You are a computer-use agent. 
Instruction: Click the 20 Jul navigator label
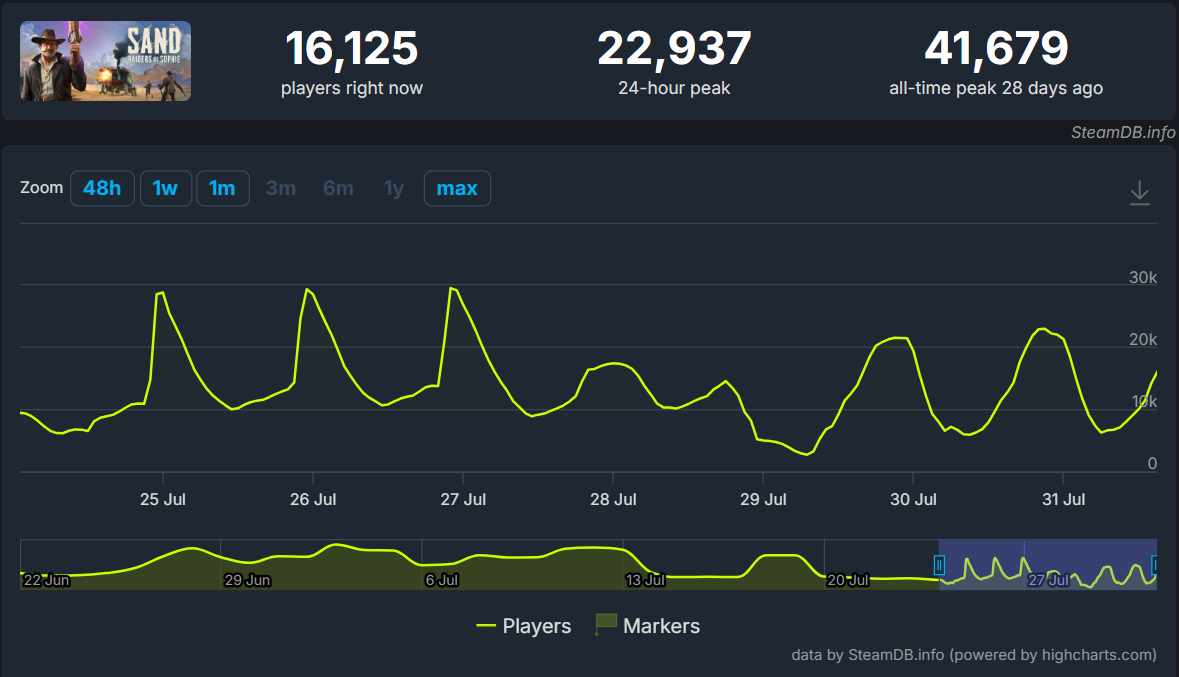coord(848,580)
